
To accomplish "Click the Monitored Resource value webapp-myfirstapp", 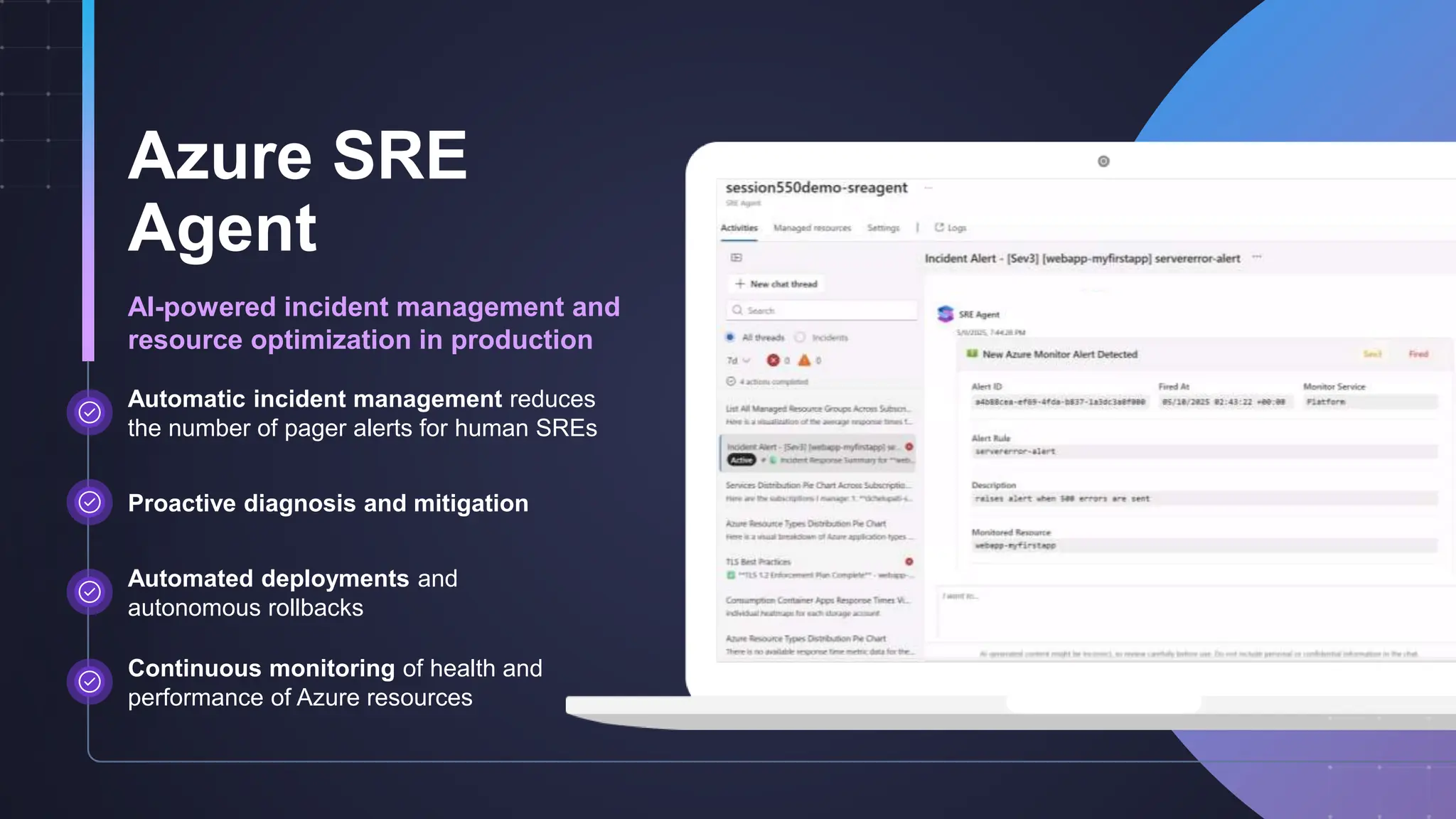I will point(1204,546).
